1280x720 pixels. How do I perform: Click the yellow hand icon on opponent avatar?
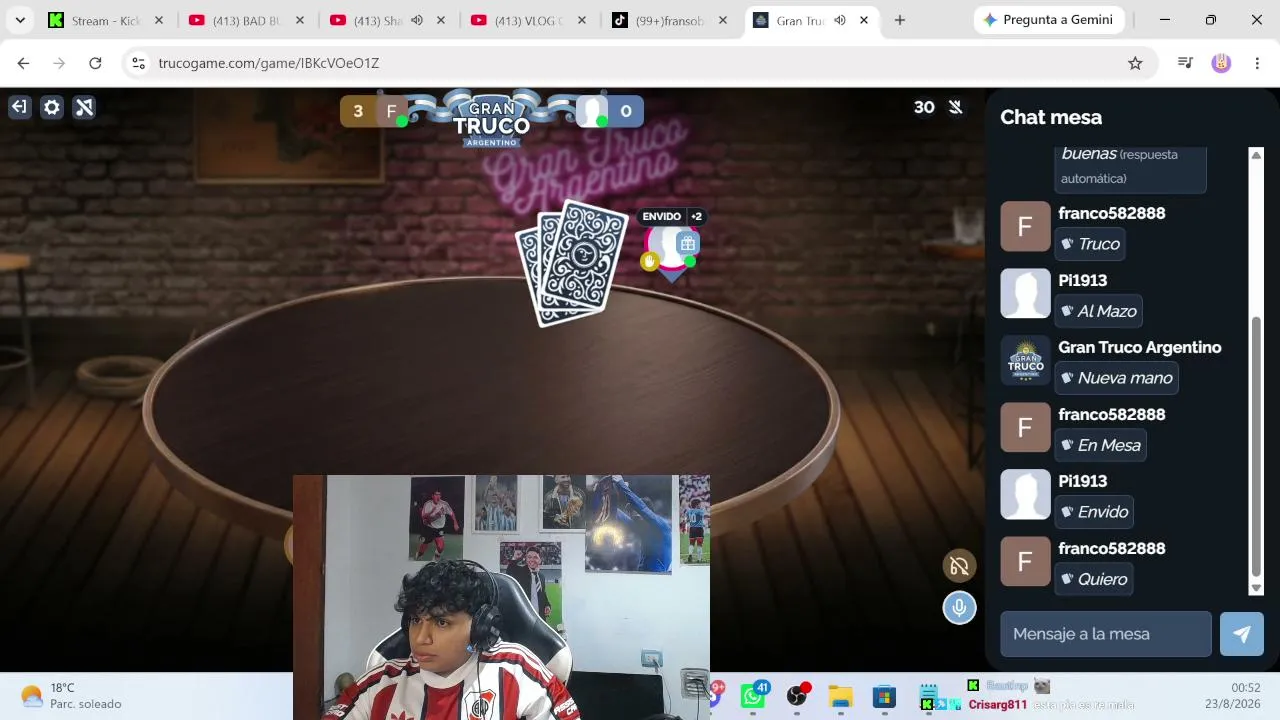[x=649, y=261]
